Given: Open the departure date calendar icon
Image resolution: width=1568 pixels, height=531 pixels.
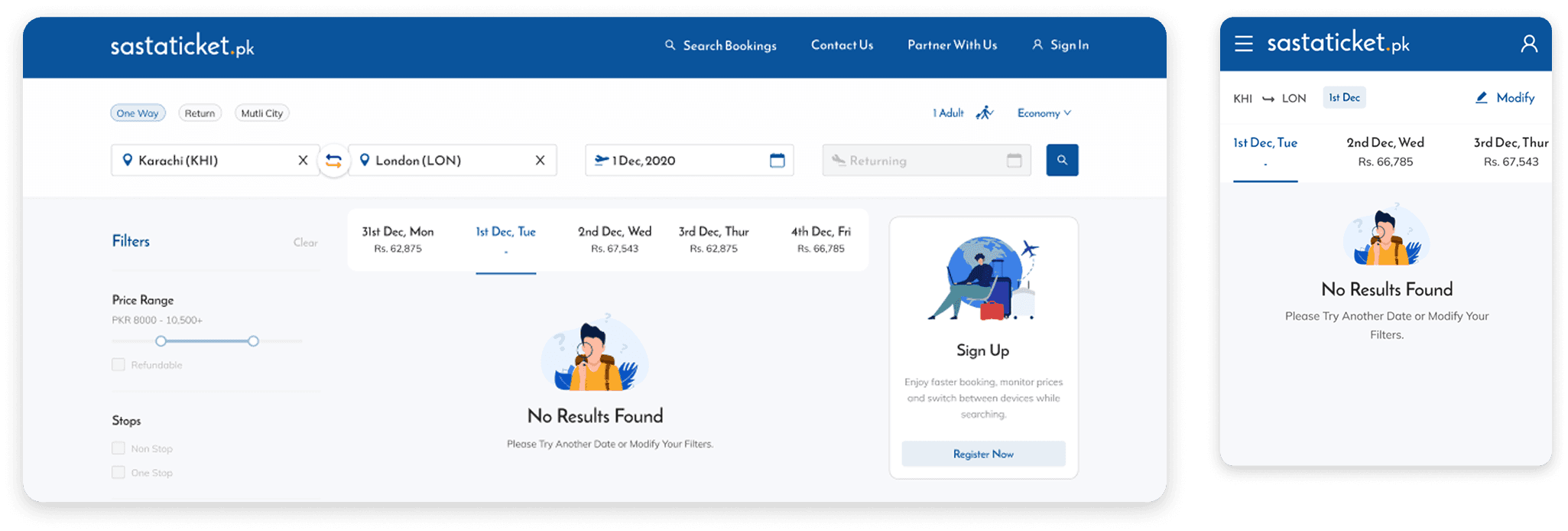Looking at the screenshot, I should pos(777,160).
